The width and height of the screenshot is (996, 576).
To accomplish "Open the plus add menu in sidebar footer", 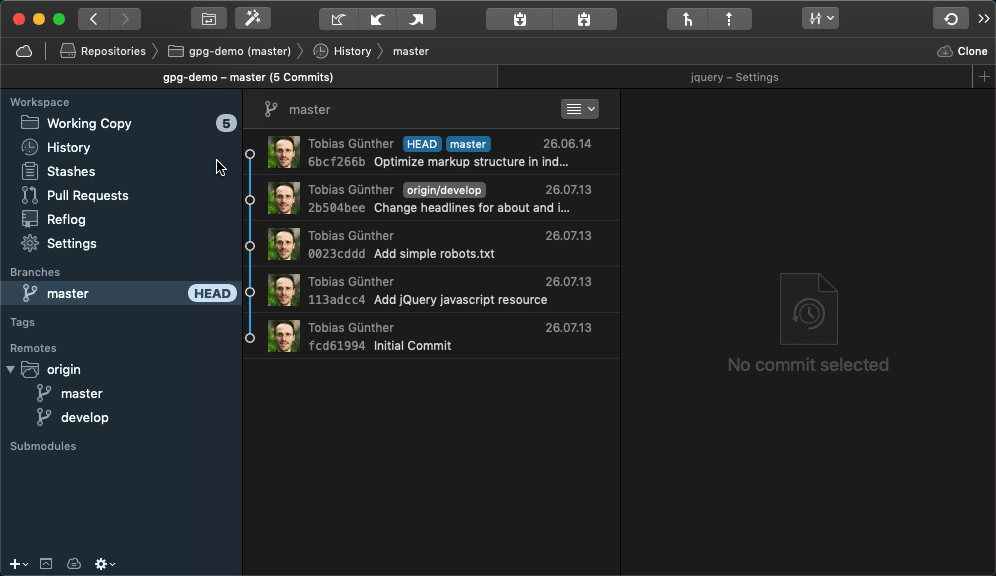I will (18, 564).
